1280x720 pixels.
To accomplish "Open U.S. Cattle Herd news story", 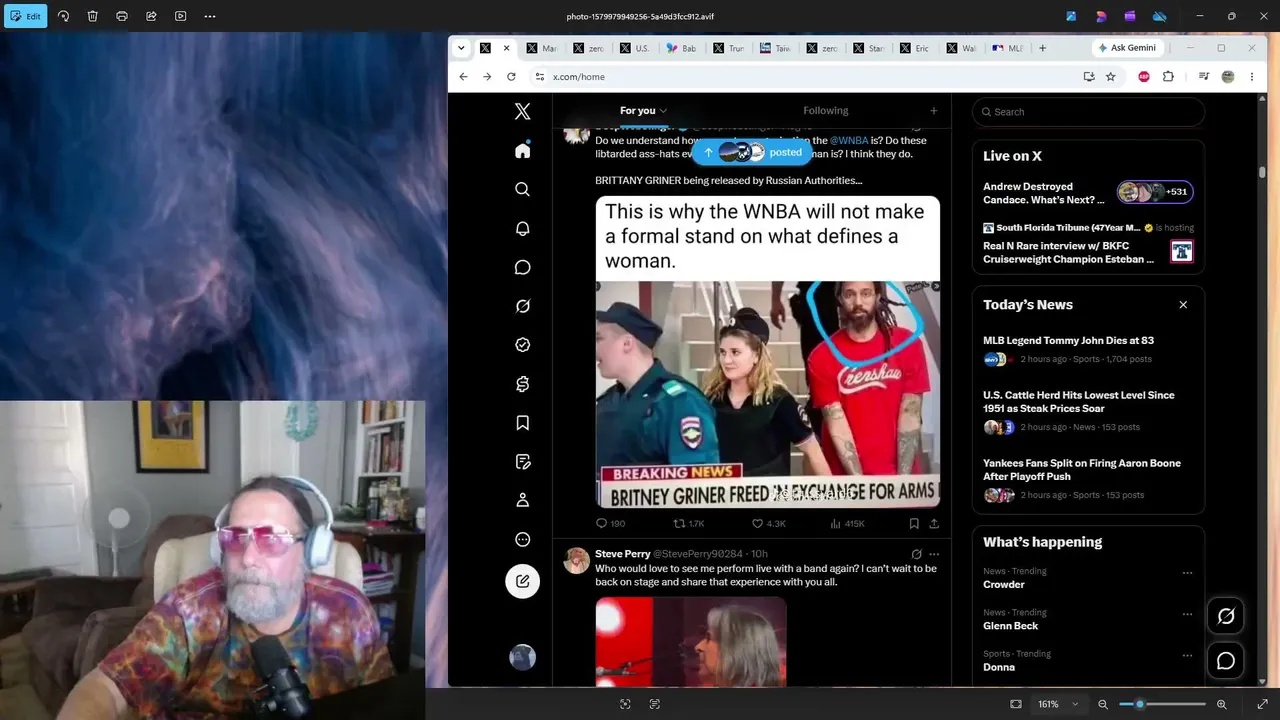I will pos(1088,411).
